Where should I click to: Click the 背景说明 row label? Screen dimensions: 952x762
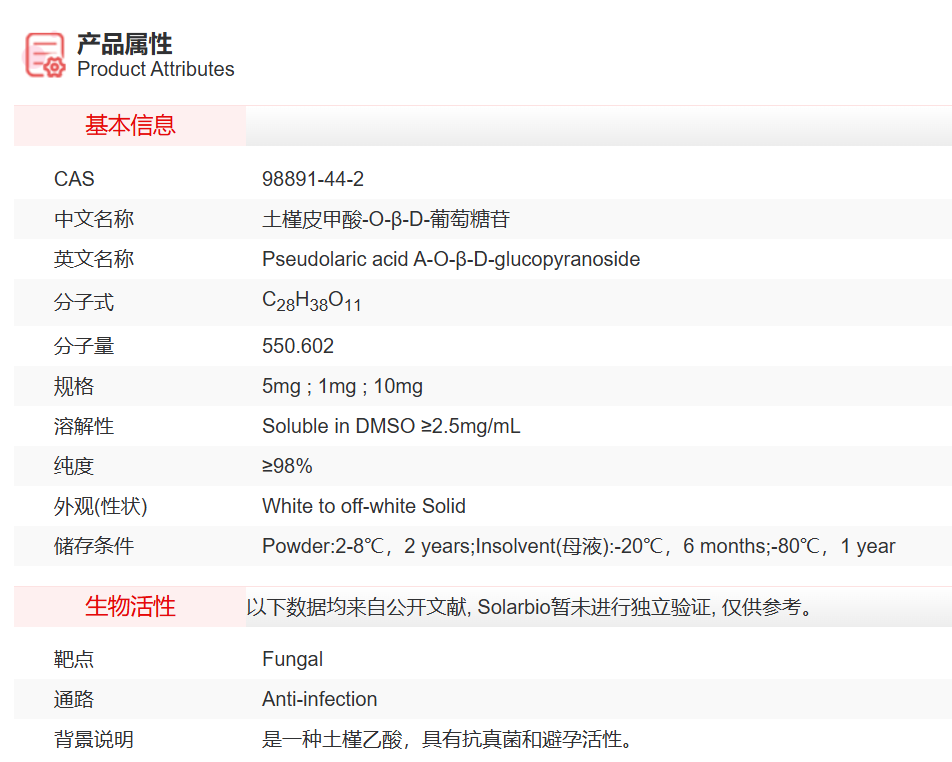(x=86, y=740)
